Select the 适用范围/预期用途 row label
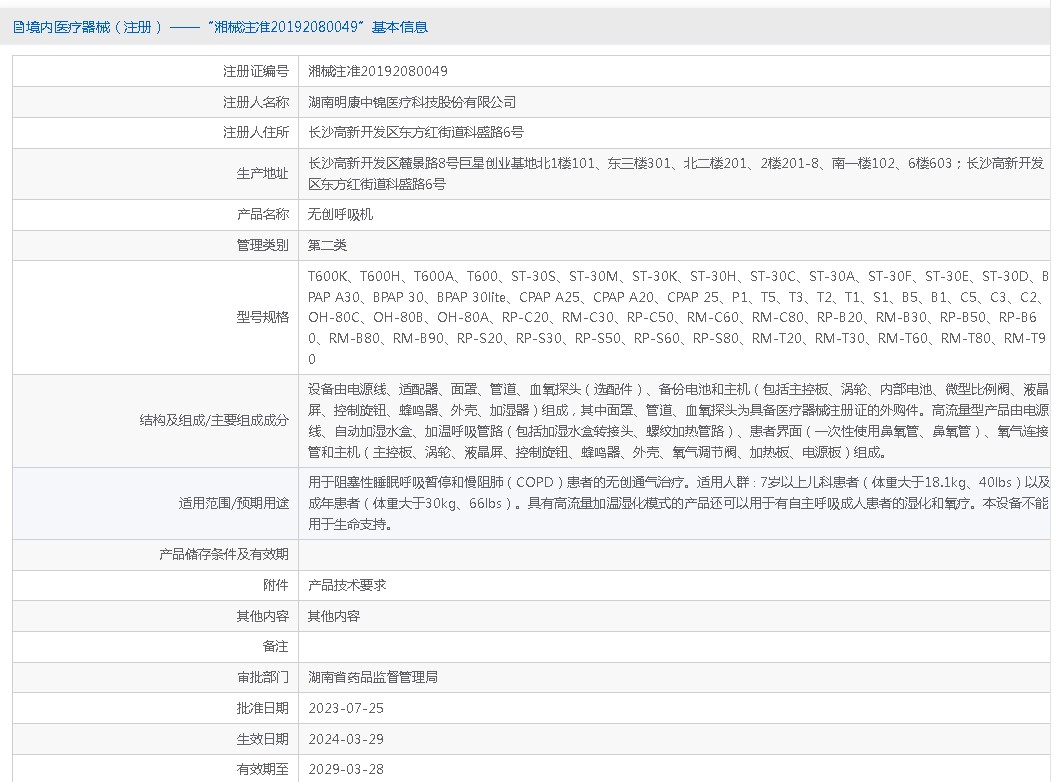 [x=234, y=504]
